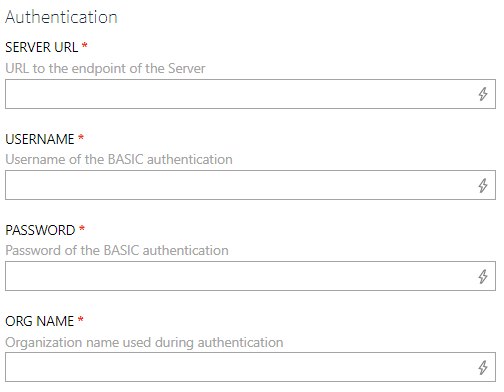The height and width of the screenshot is (392, 504).
Task: Click the 'Password of the BASIC authentication' hint
Action: 117,250
